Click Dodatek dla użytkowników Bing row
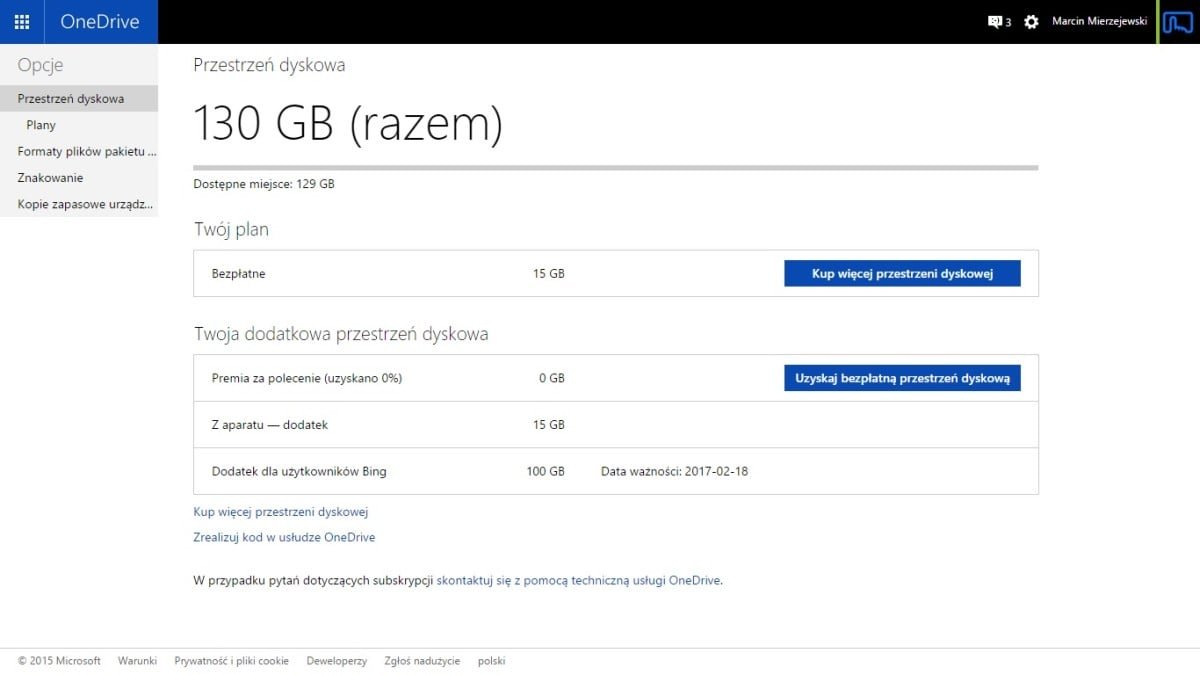 coord(616,471)
